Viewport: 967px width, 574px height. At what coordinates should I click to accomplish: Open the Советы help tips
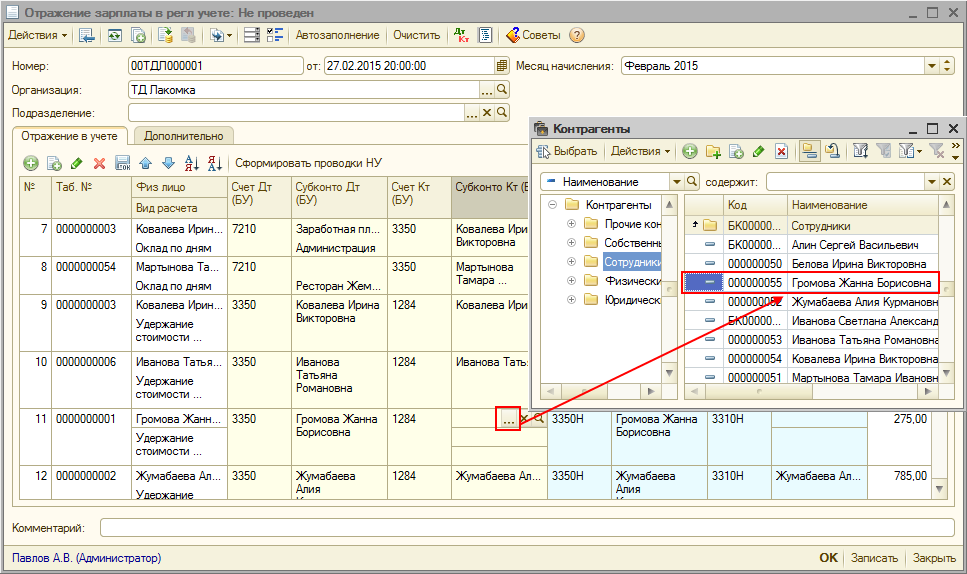533,35
